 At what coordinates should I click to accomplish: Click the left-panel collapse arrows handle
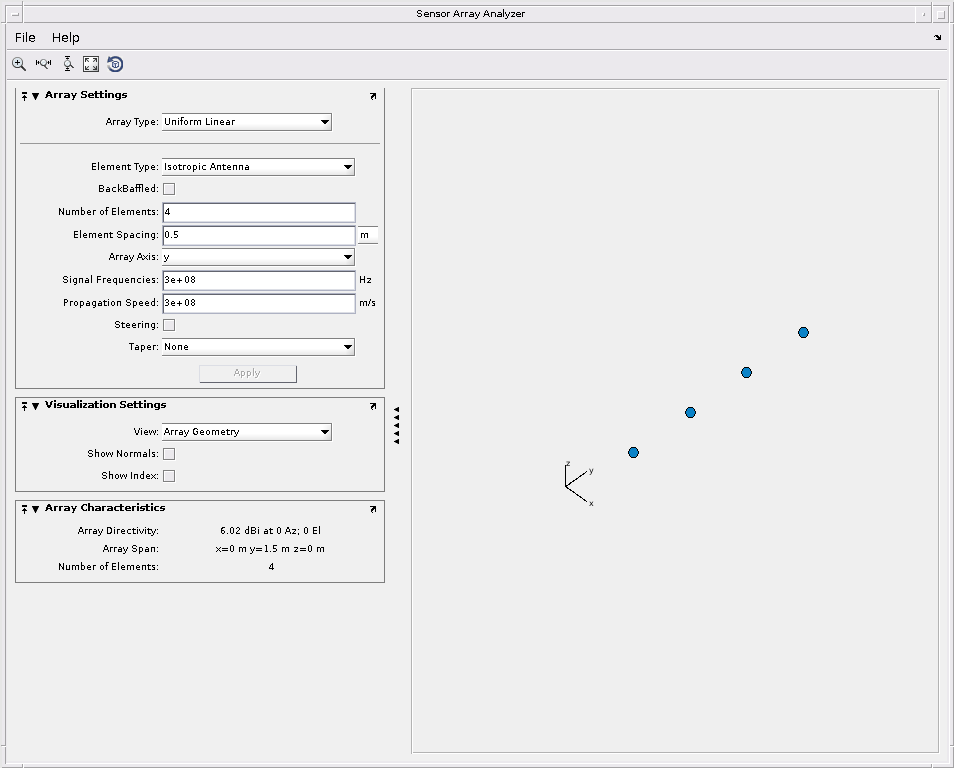point(397,425)
